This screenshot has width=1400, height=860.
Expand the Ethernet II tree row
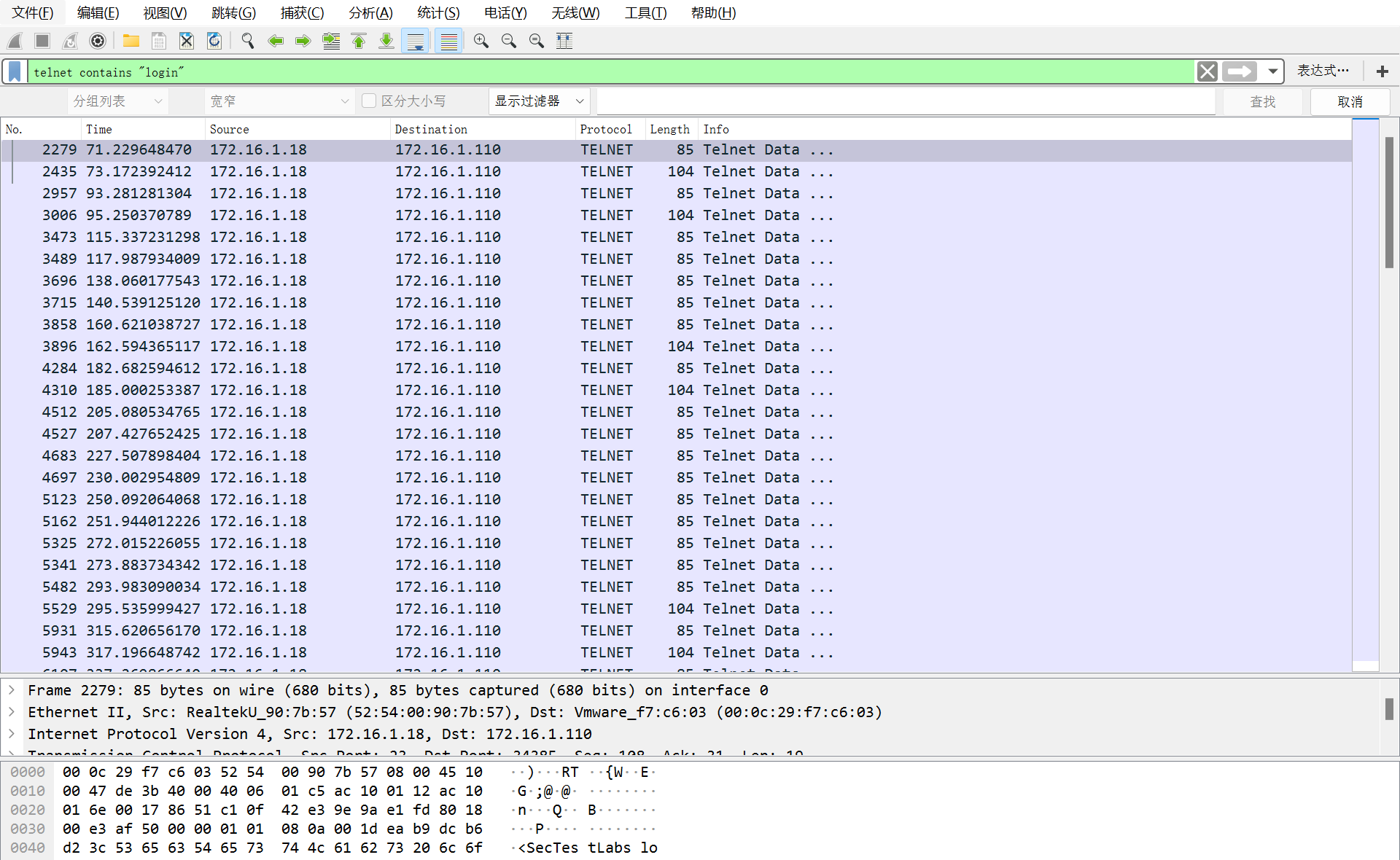(x=12, y=712)
